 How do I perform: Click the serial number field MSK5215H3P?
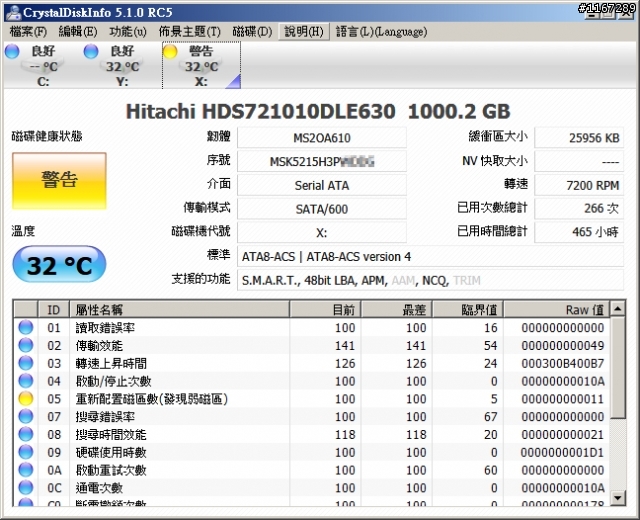[322, 161]
